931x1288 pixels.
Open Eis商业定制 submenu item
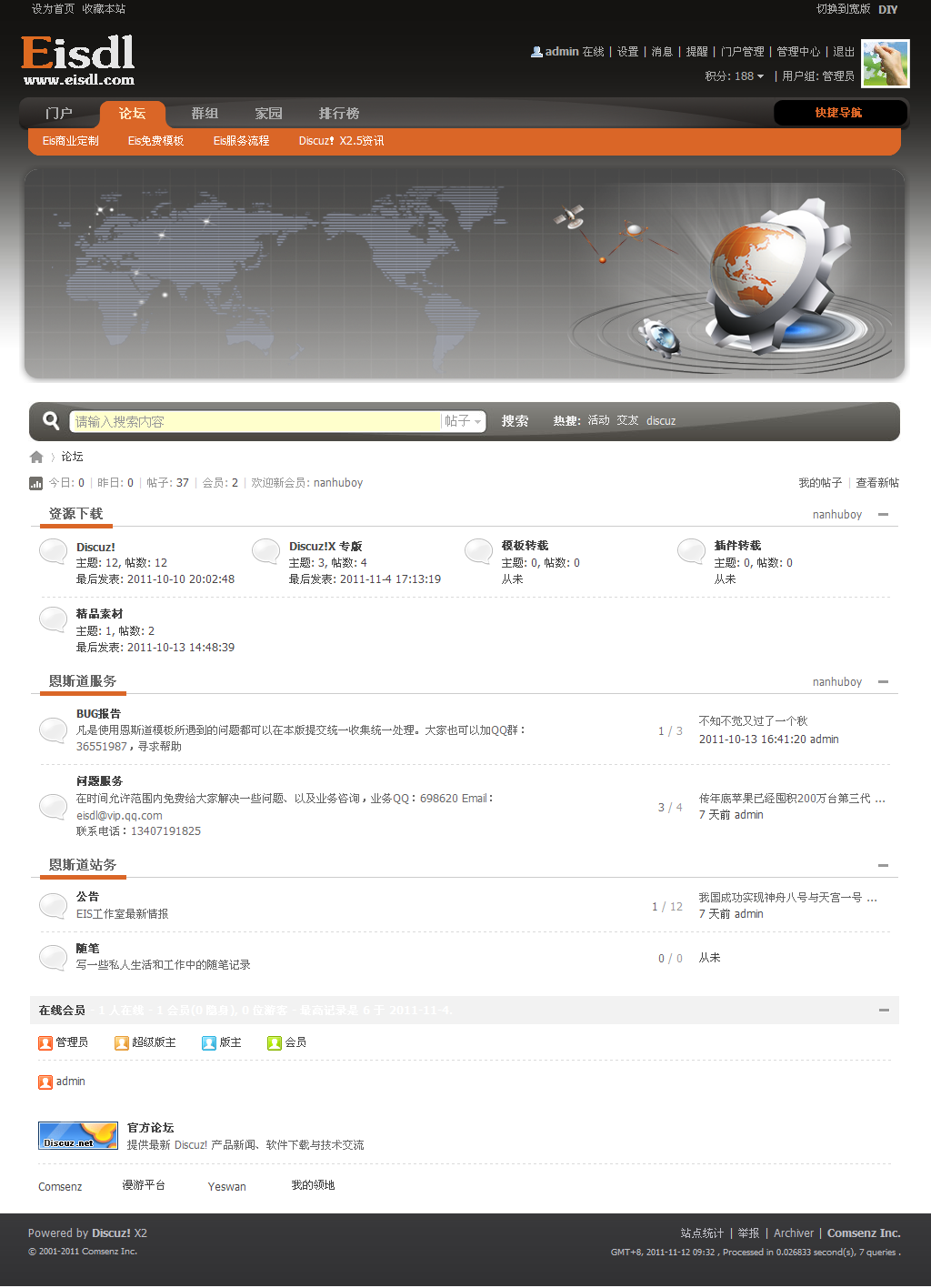click(x=71, y=141)
